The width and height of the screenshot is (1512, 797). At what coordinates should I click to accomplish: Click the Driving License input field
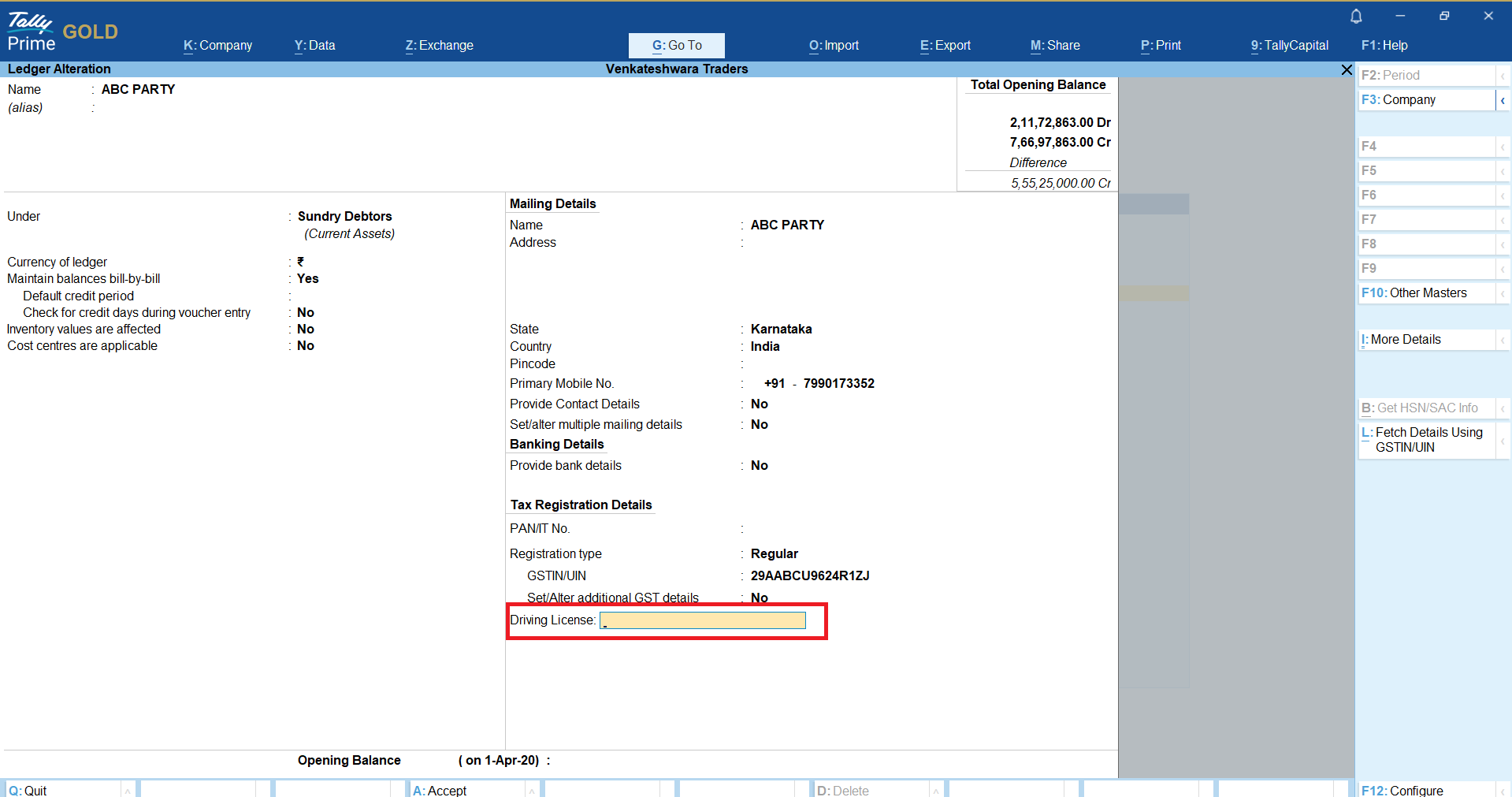702,620
